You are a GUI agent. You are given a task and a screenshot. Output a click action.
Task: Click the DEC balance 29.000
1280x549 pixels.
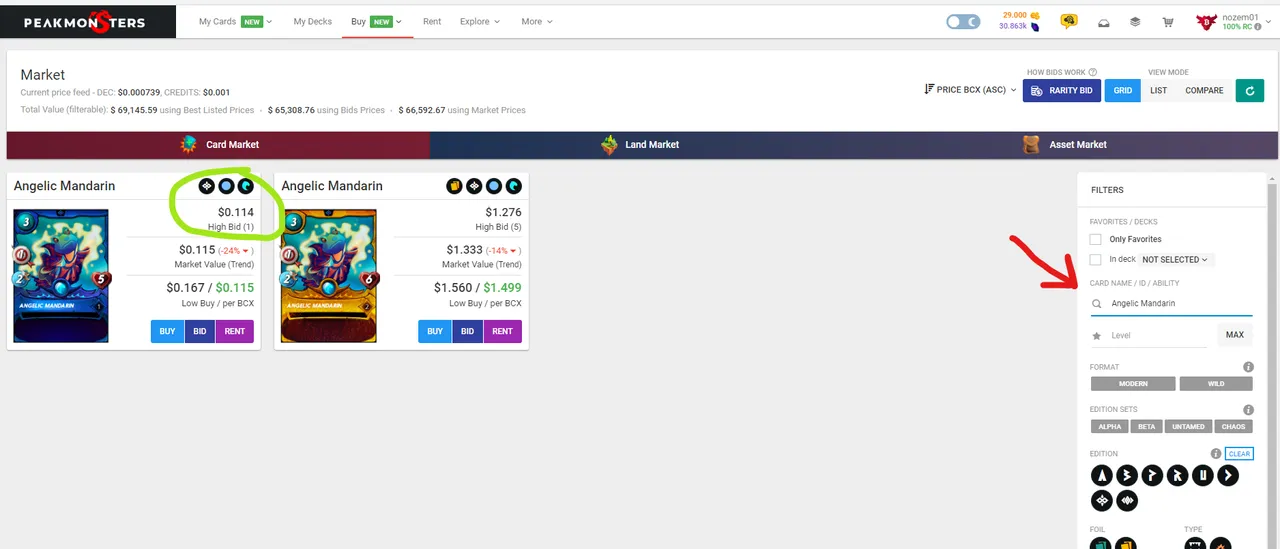click(1020, 15)
